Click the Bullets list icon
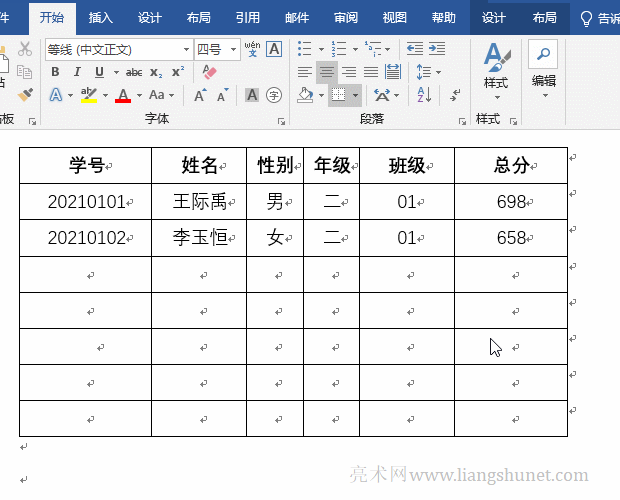 click(x=305, y=49)
